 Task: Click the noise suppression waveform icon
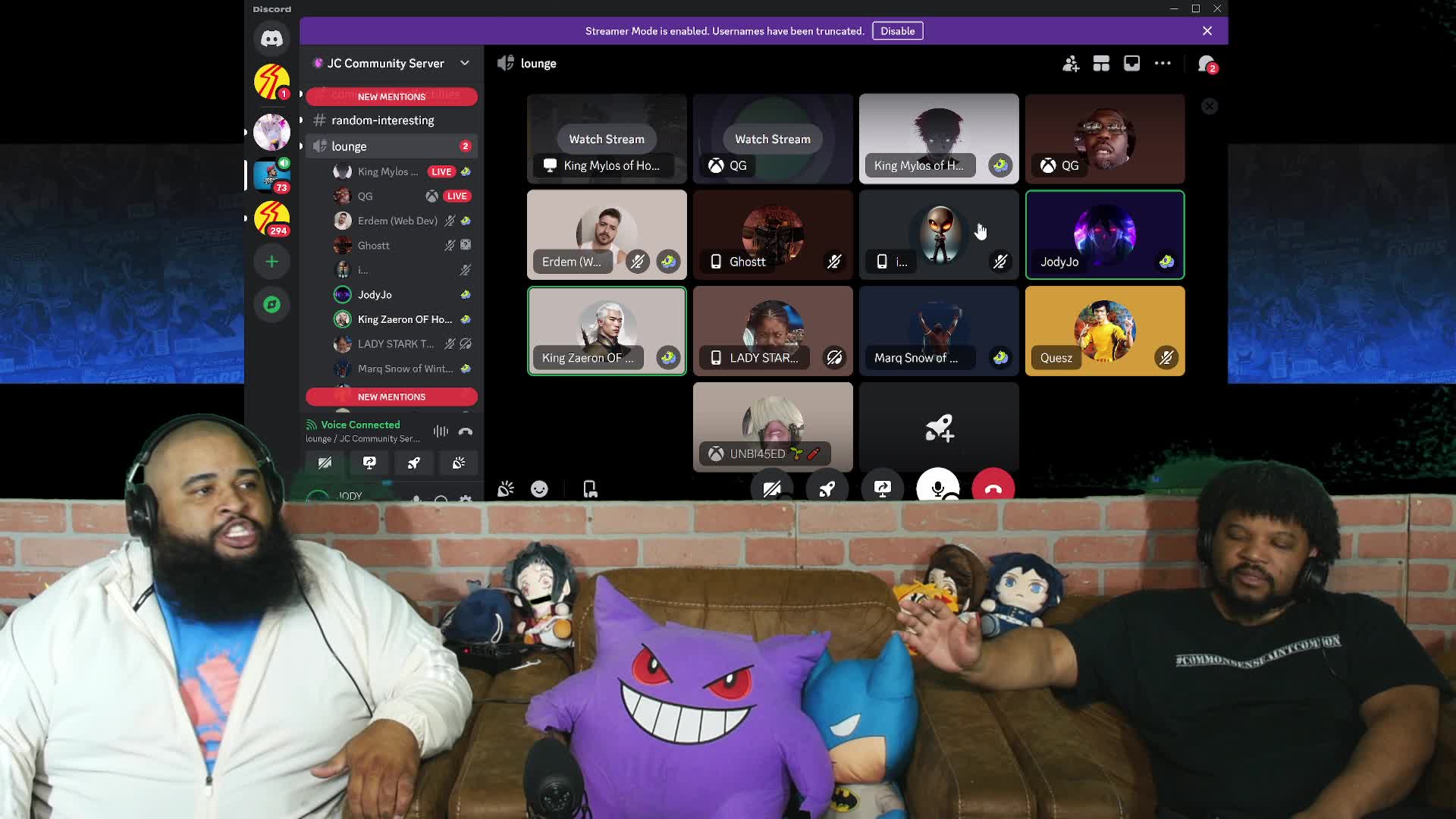[x=440, y=430]
